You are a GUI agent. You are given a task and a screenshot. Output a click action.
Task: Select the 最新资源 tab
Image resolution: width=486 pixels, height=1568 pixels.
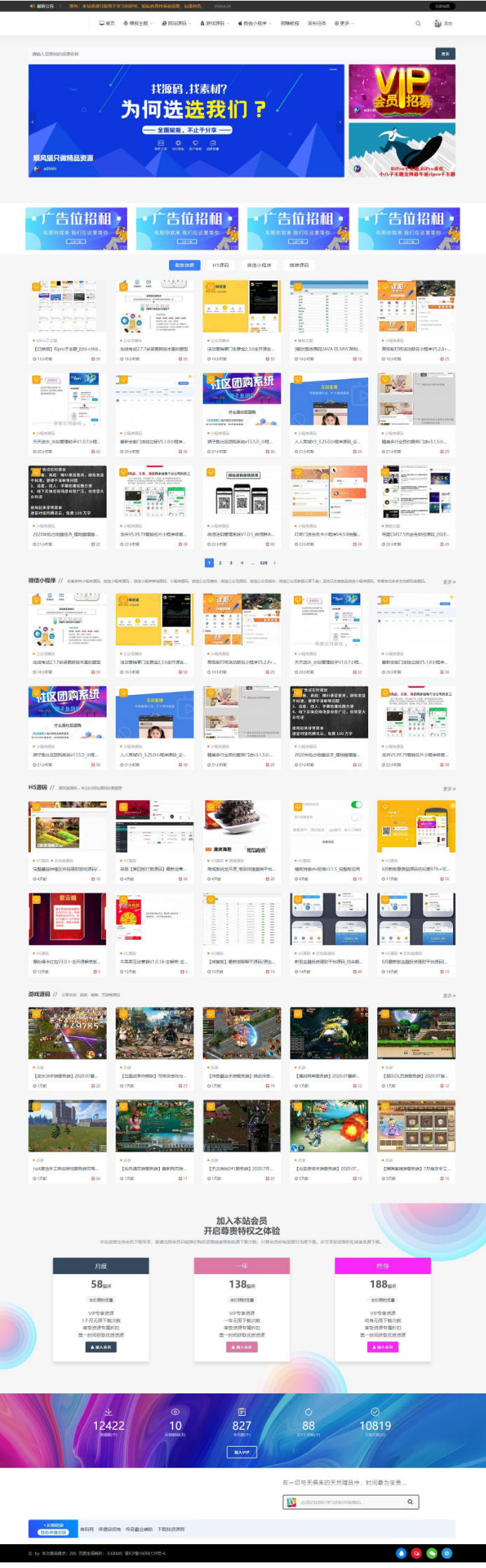pyautogui.click(x=184, y=265)
